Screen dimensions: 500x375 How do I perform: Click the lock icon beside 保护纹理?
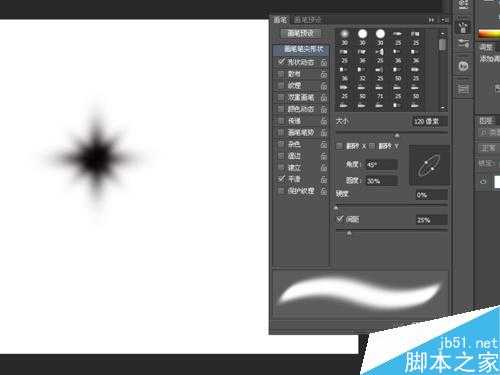pos(324,191)
